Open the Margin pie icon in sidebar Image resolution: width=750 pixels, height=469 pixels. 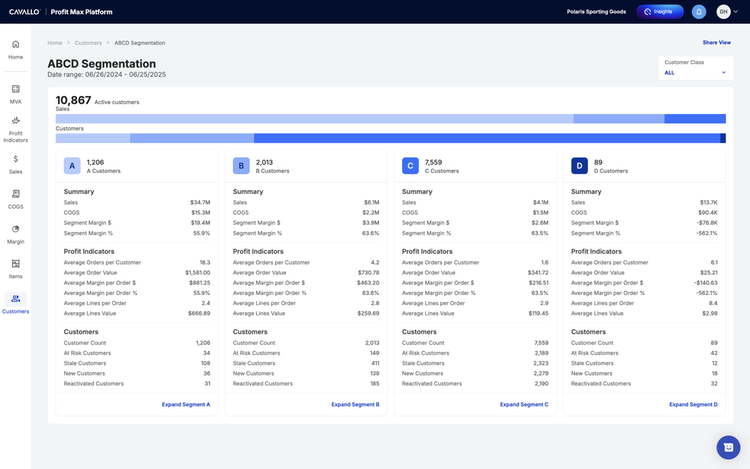tap(15, 229)
